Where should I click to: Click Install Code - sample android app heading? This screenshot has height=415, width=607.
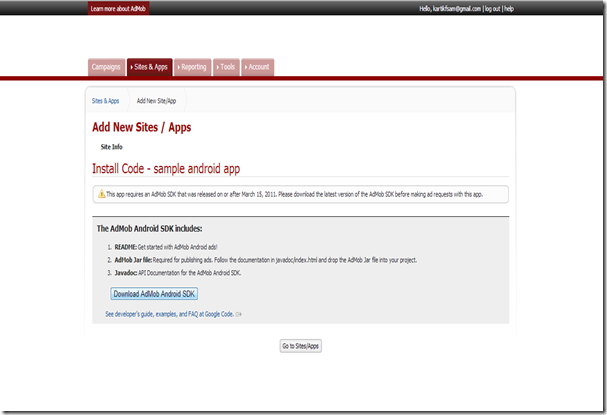[166, 169]
